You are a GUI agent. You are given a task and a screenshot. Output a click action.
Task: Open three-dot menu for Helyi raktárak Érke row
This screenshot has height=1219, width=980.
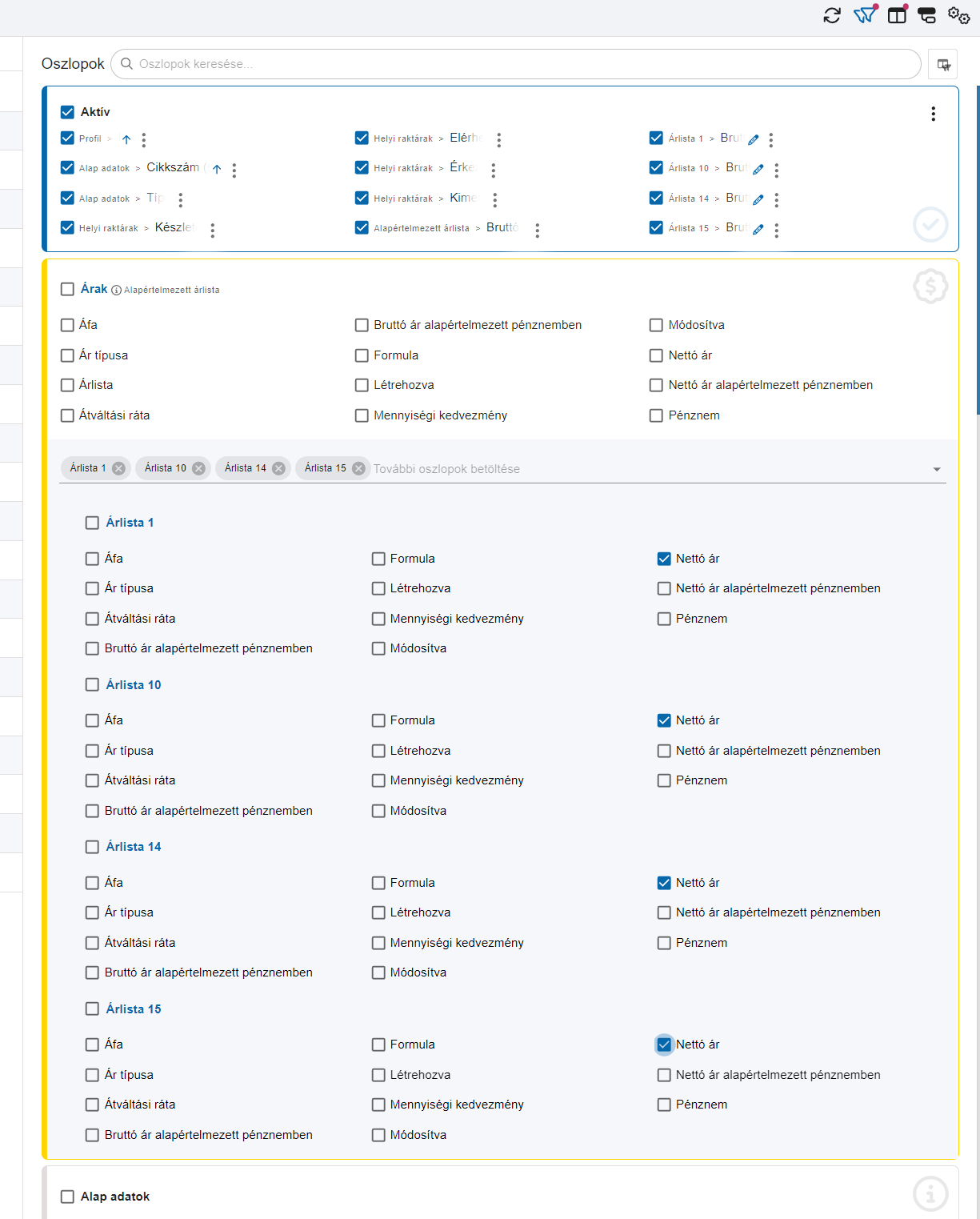click(494, 170)
